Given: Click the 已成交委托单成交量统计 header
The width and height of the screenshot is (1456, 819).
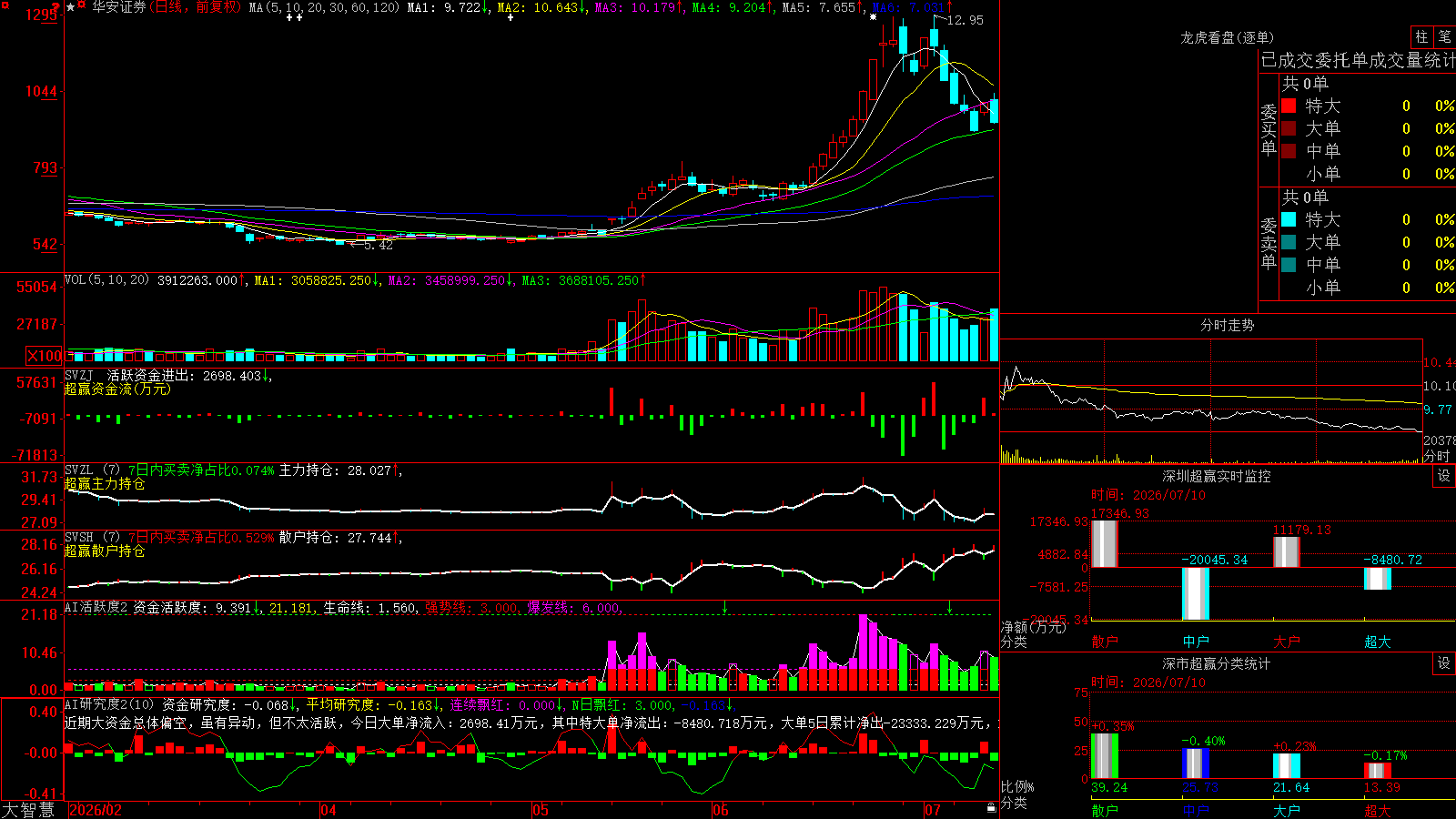Looking at the screenshot, I should point(1358,60).
